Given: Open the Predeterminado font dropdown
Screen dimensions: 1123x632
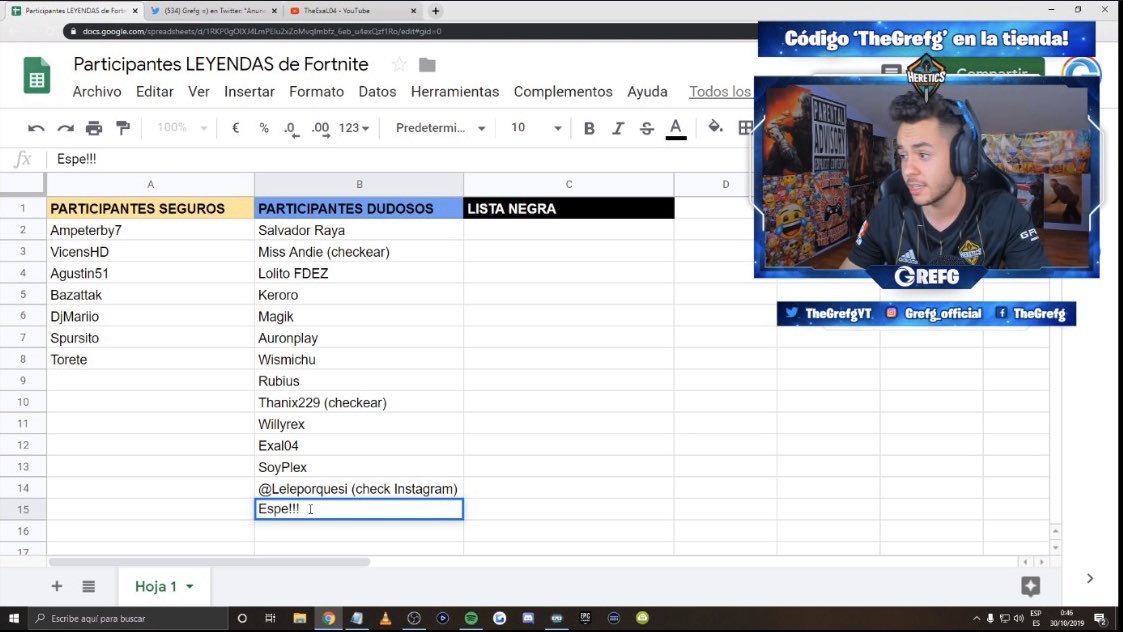Looking at the screenshot, I should point(440,128).
